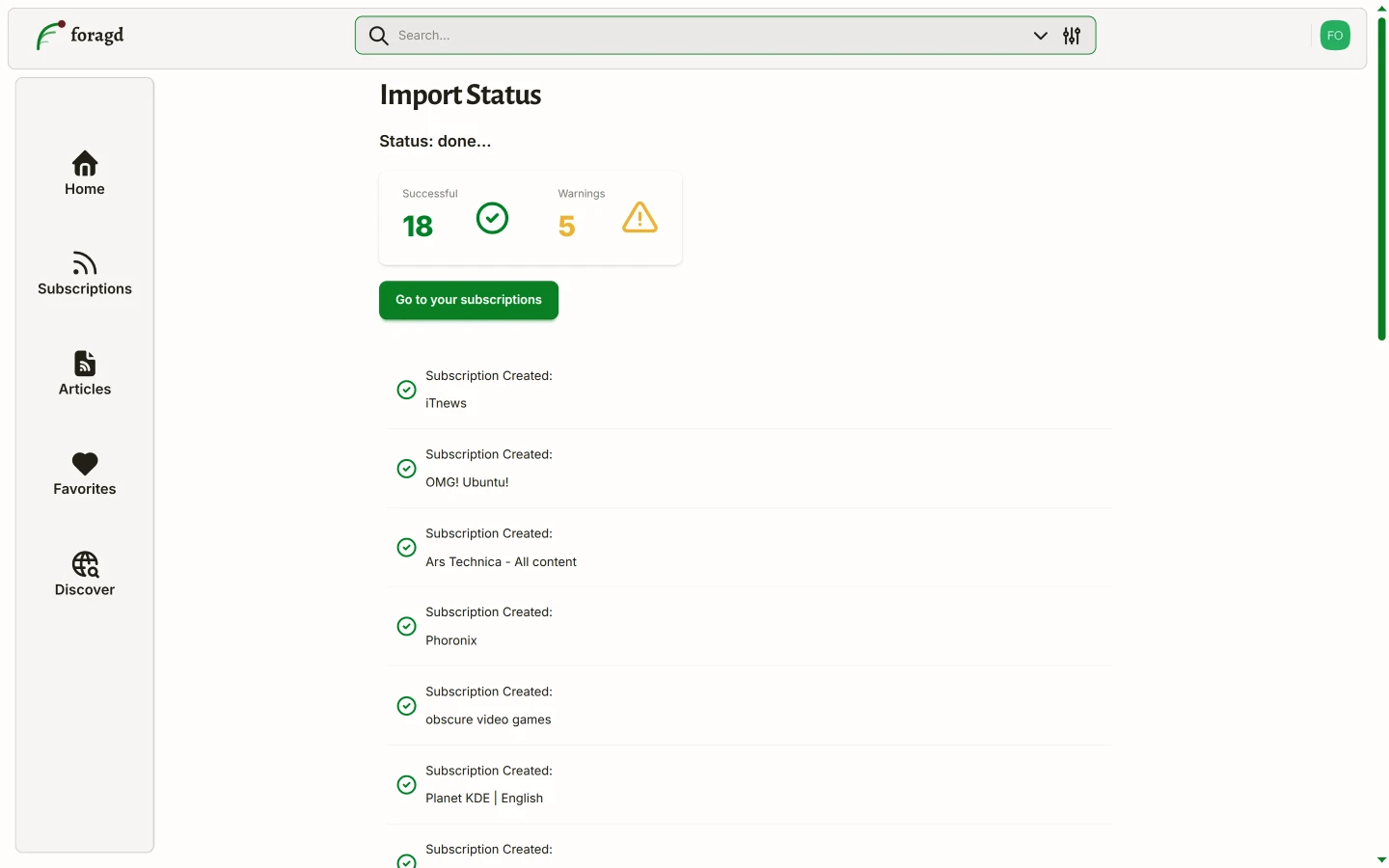Screen dimensions: 1389x868
Task: Select the OMG! Ubuntu! subscription text
Action: [x=467, y=482]
